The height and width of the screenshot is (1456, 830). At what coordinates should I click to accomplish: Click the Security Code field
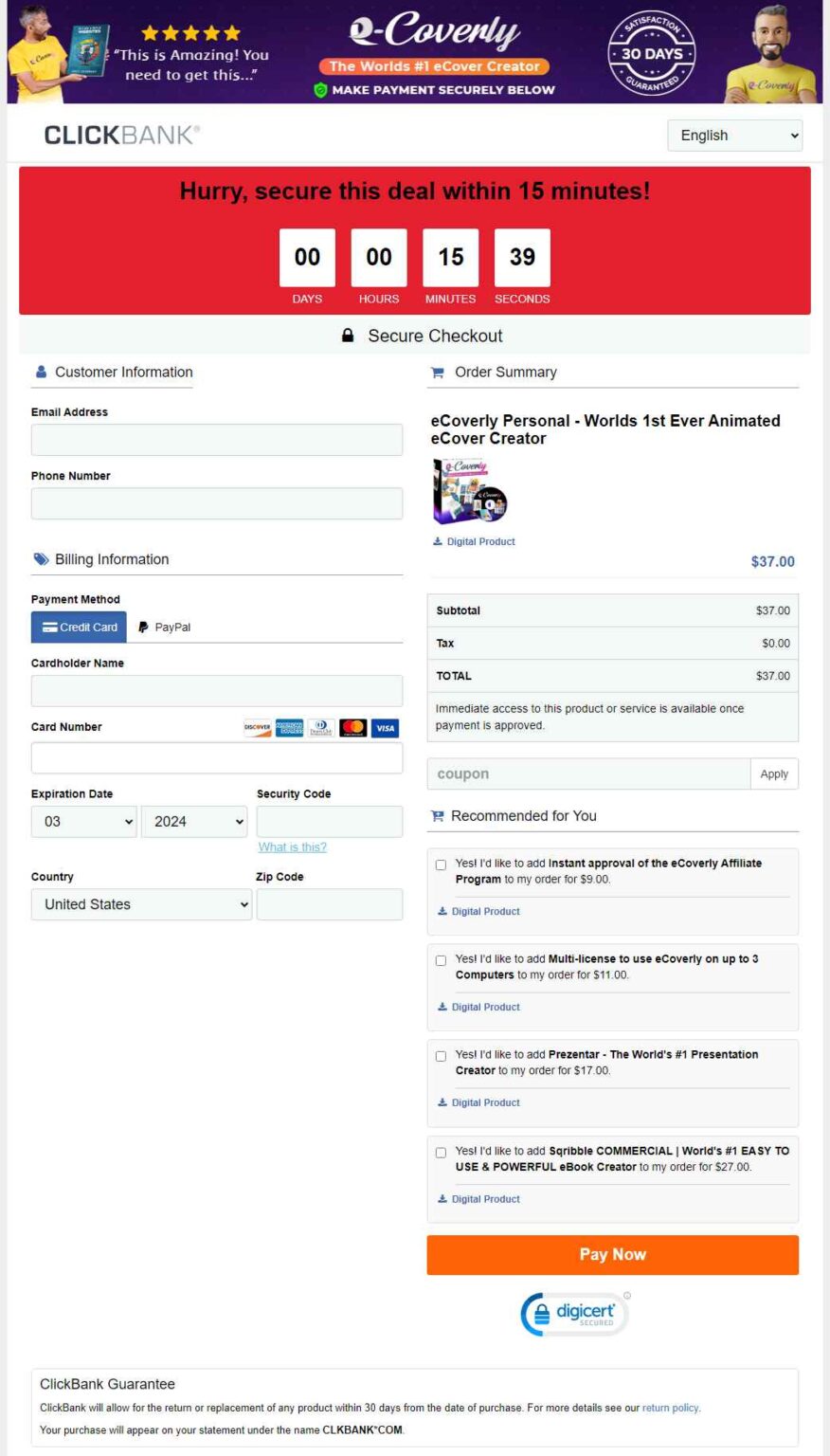click(330, 822)
